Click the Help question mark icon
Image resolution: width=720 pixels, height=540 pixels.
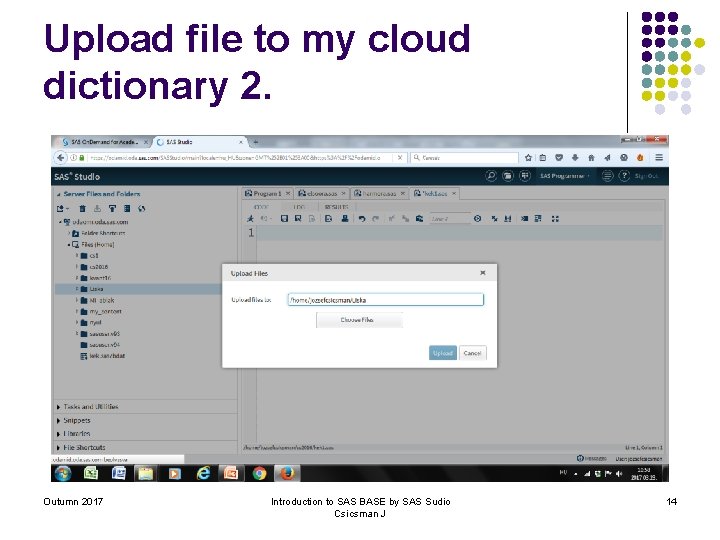[x=624, y=176]
